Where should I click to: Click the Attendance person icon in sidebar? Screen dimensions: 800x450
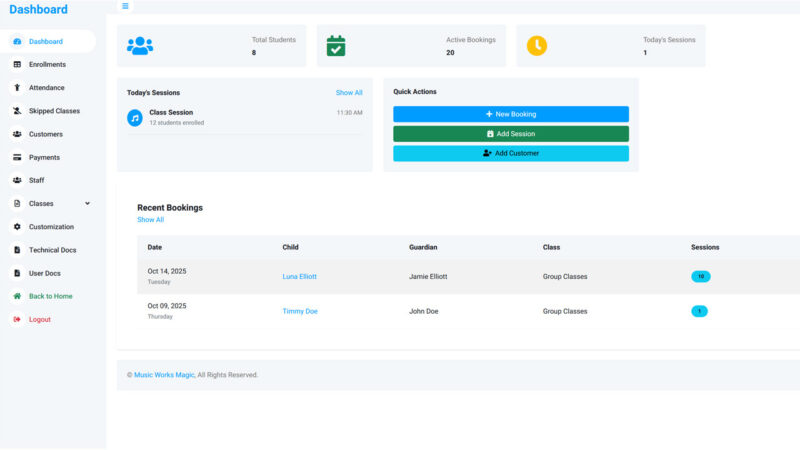click(x=17, y=88)
